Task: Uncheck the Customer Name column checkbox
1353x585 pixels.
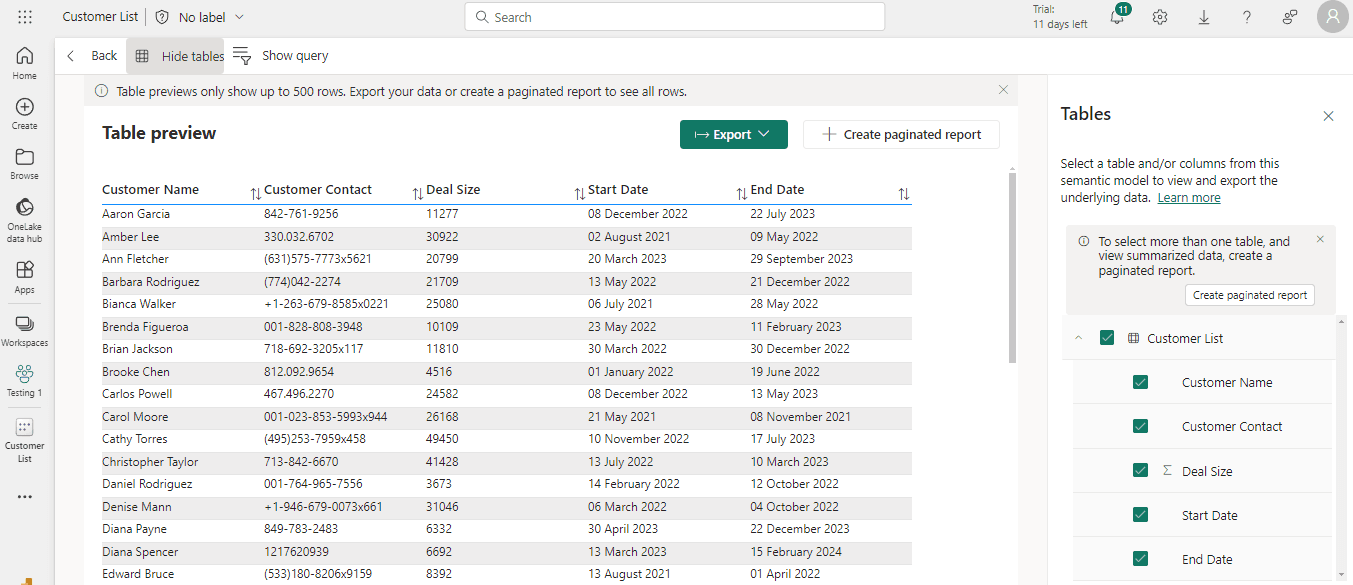Action: click(x=1140, y=382)
